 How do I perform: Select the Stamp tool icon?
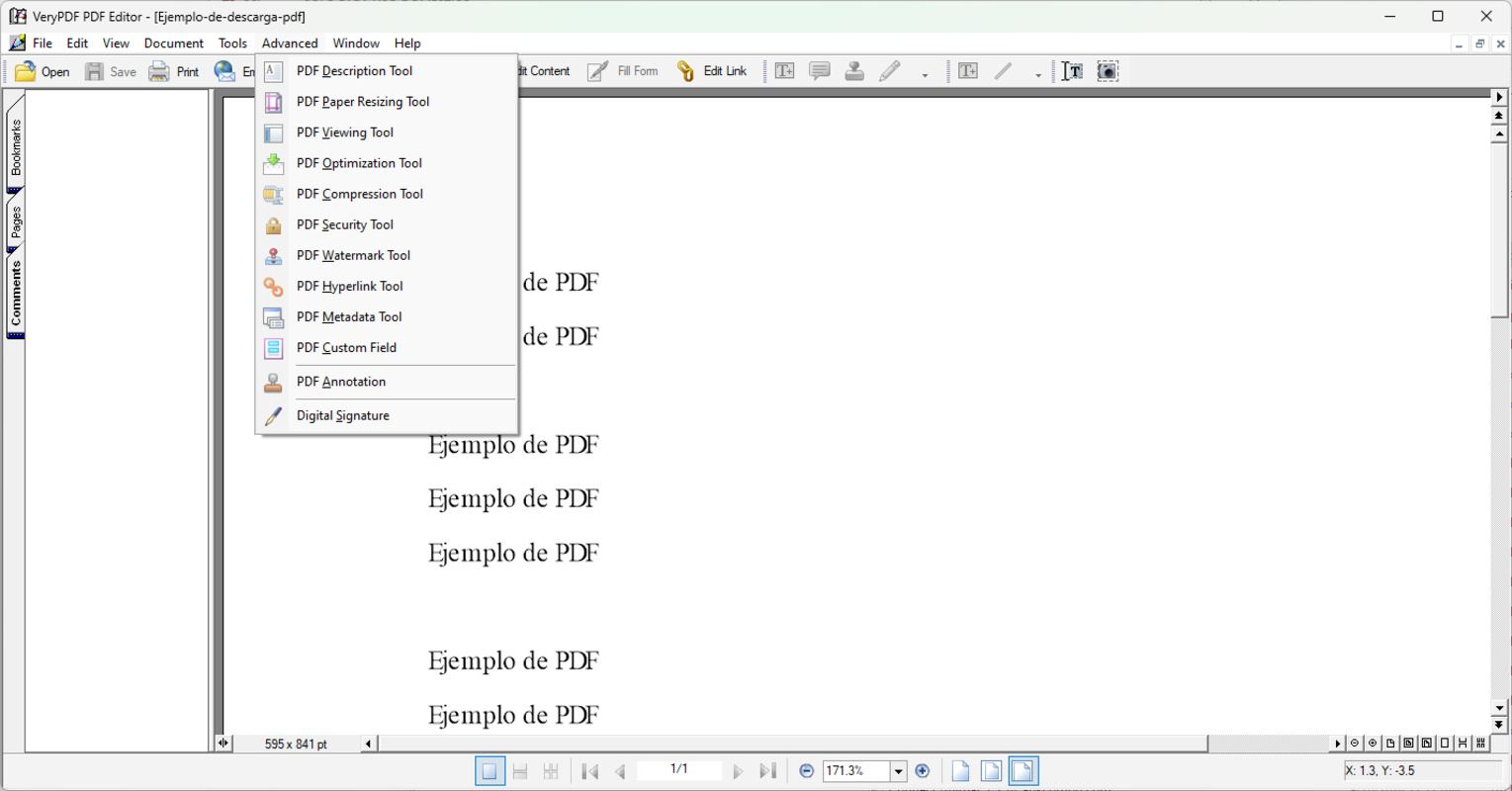pos(854,71)
